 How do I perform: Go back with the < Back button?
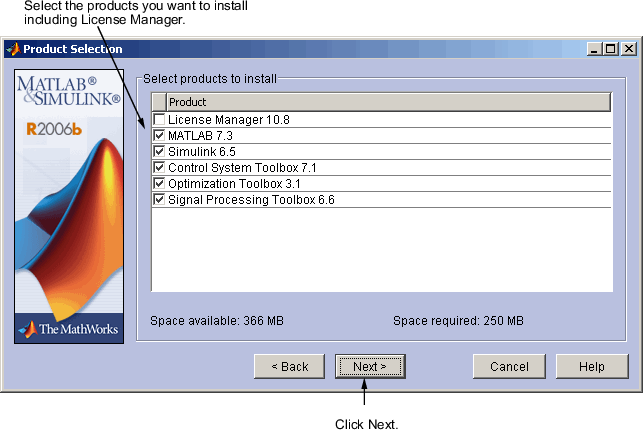coord(290,366)
